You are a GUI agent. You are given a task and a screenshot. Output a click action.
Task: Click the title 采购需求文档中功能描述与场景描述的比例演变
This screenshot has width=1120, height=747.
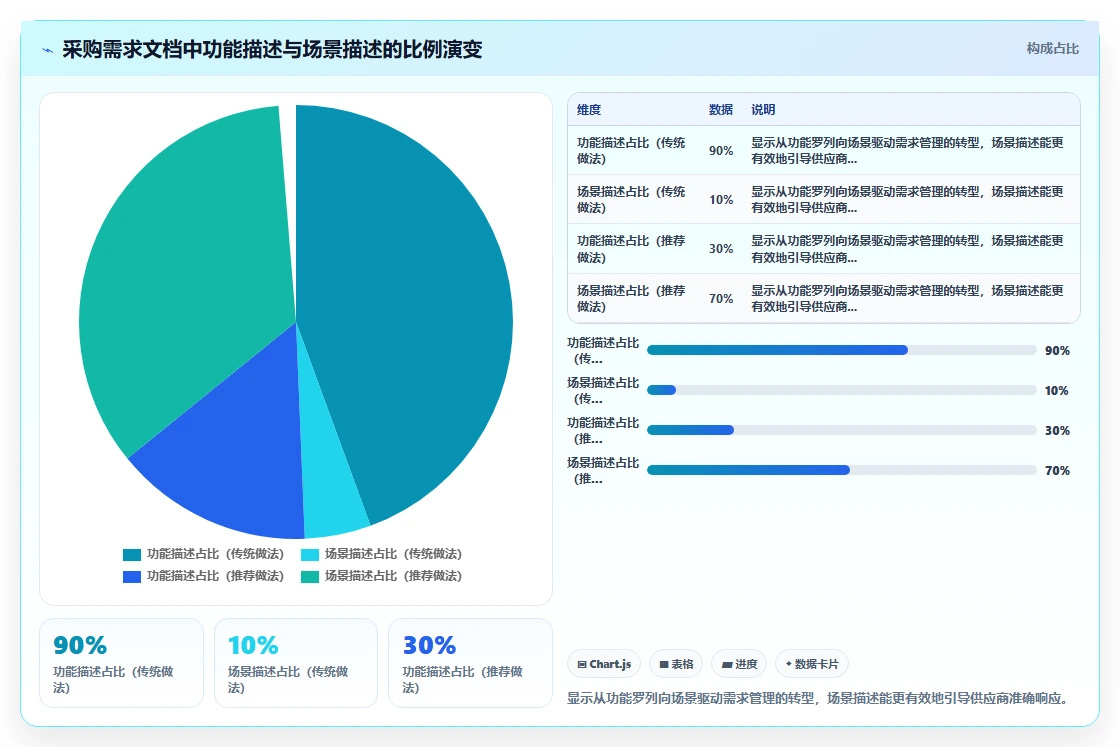pyautogui.click(x=272, y=49)
